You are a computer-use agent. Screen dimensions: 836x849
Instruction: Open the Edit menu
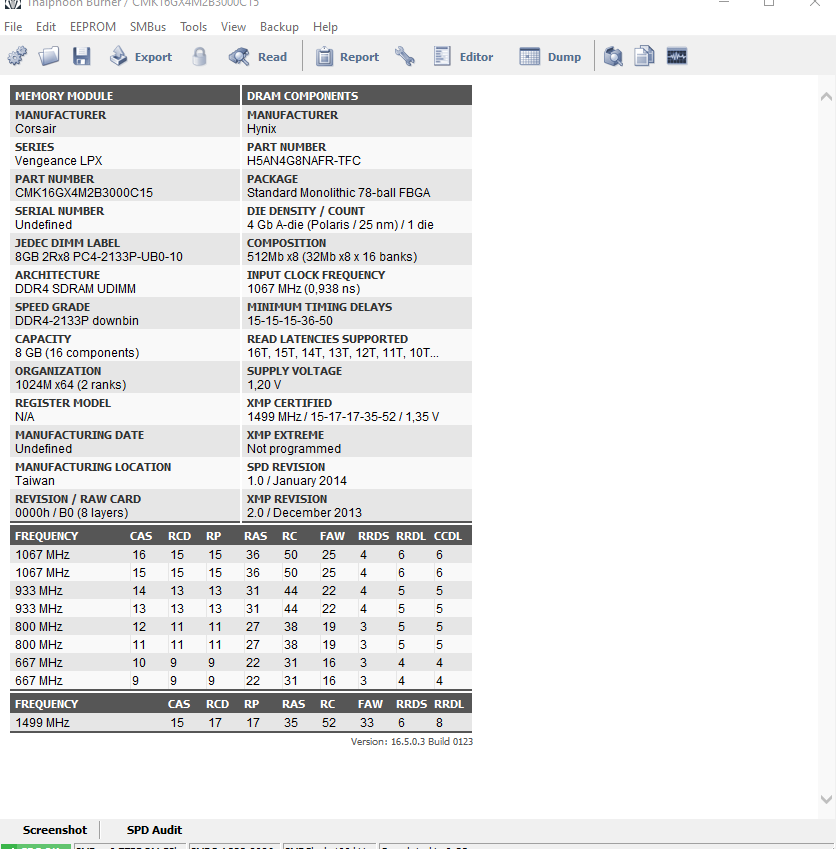click(x=46, y=27)
